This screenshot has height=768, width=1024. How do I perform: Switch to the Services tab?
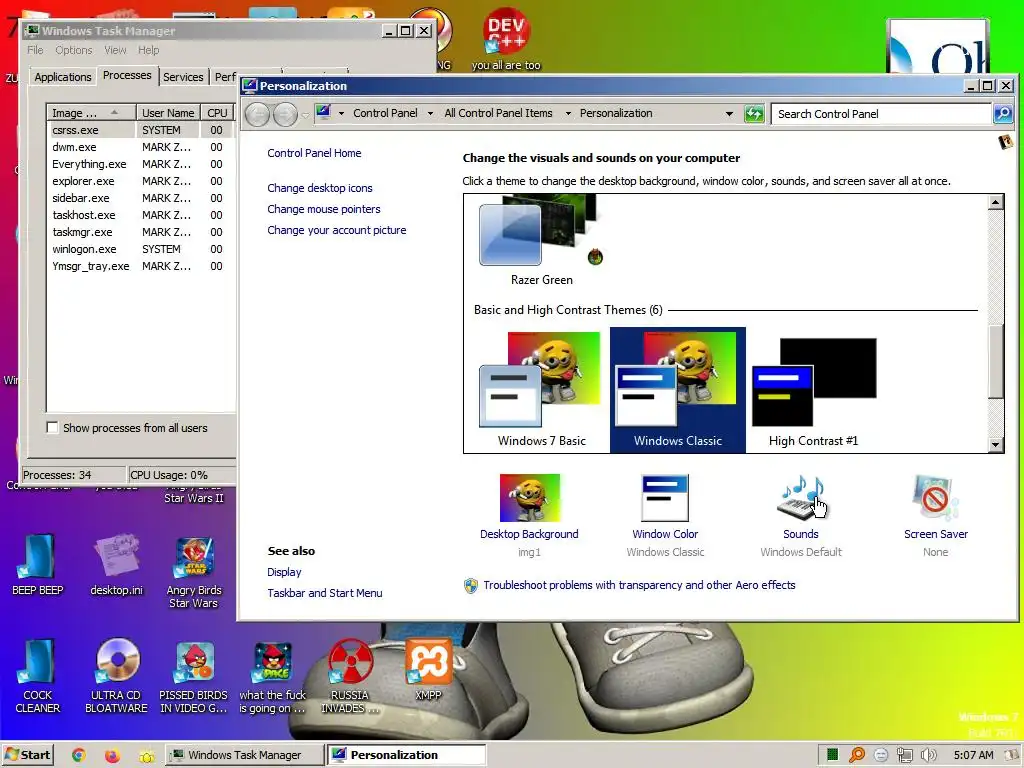pyautogui.click(x=183, y=77)
